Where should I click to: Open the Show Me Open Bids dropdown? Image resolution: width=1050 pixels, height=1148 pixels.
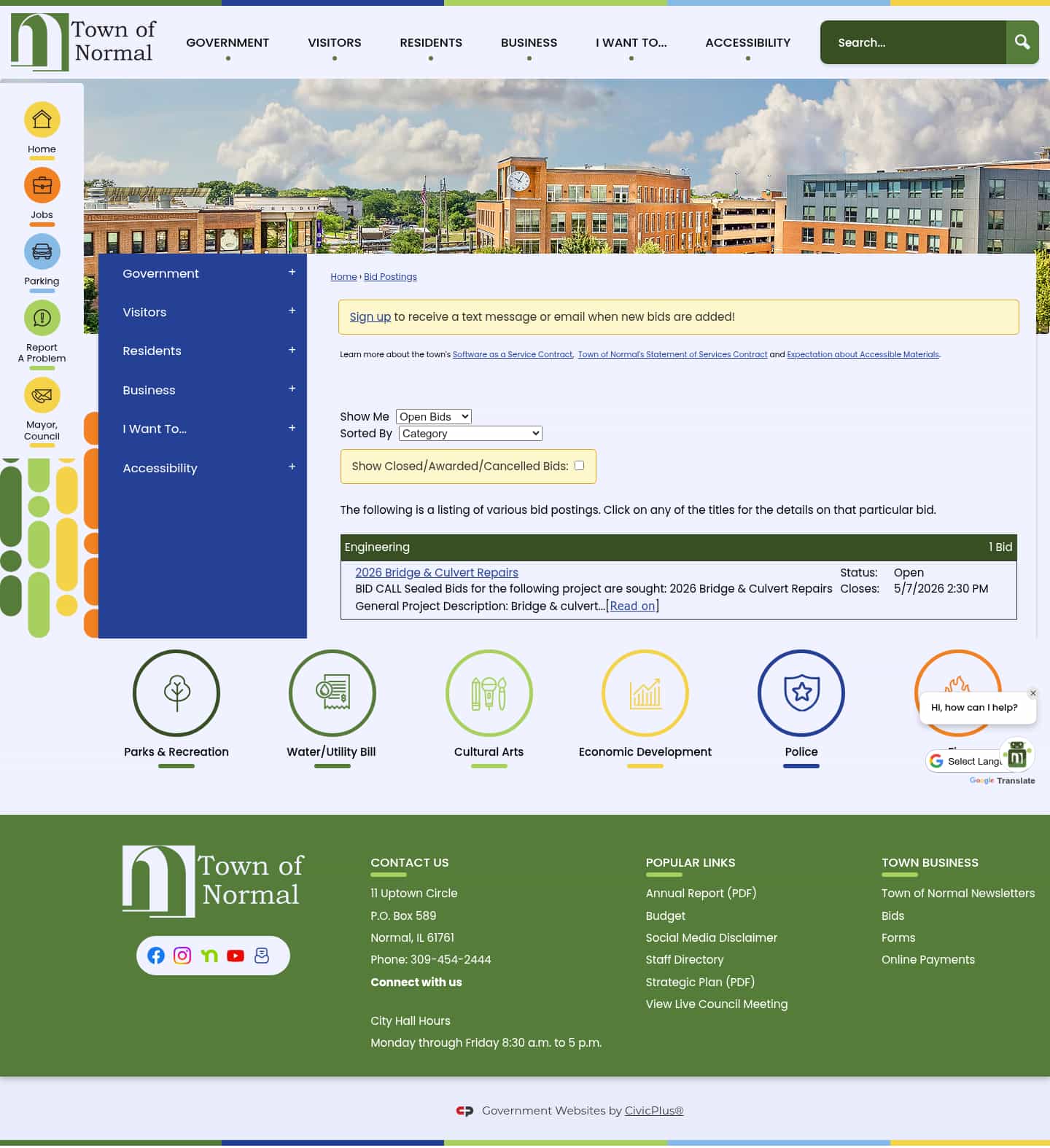[434, 417]
